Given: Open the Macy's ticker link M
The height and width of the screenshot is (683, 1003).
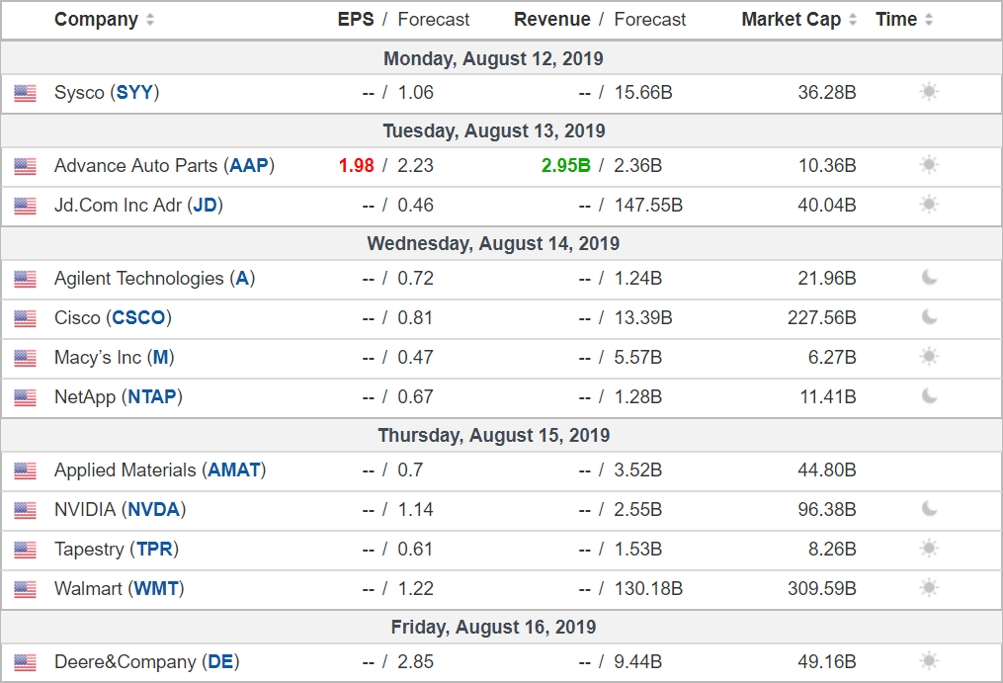Looking at the screenshot, I should (x=161, y=357).
